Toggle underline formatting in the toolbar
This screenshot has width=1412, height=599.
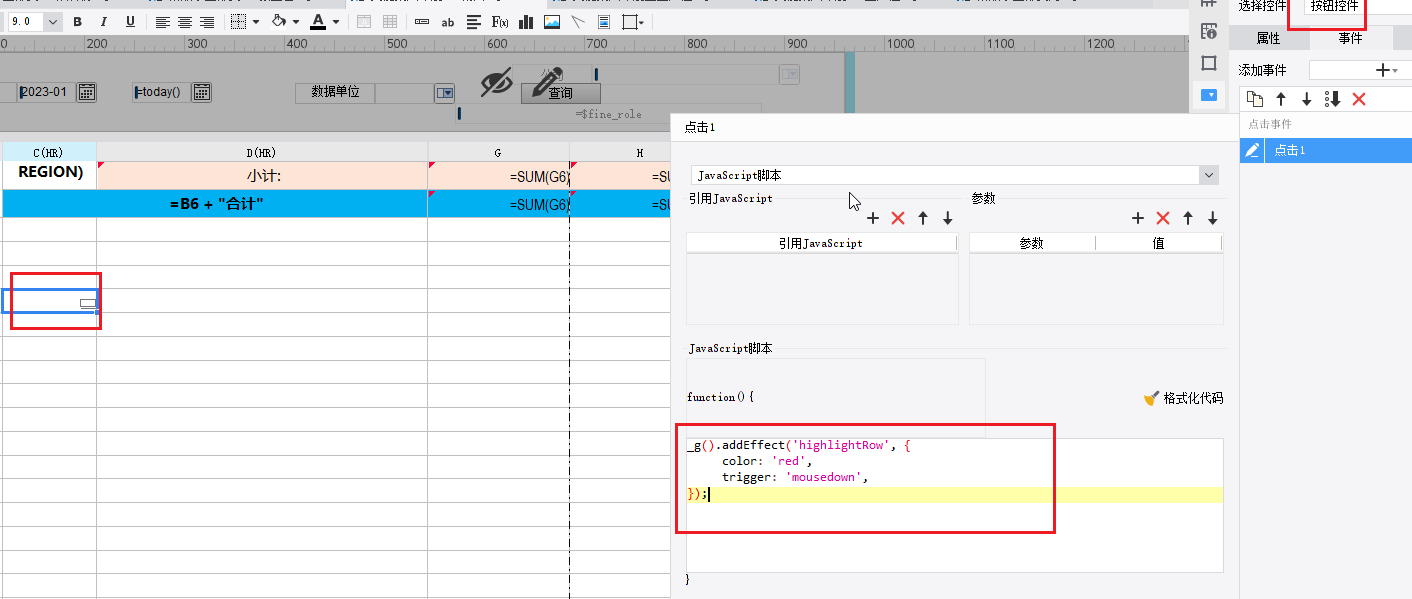point(130,21)
